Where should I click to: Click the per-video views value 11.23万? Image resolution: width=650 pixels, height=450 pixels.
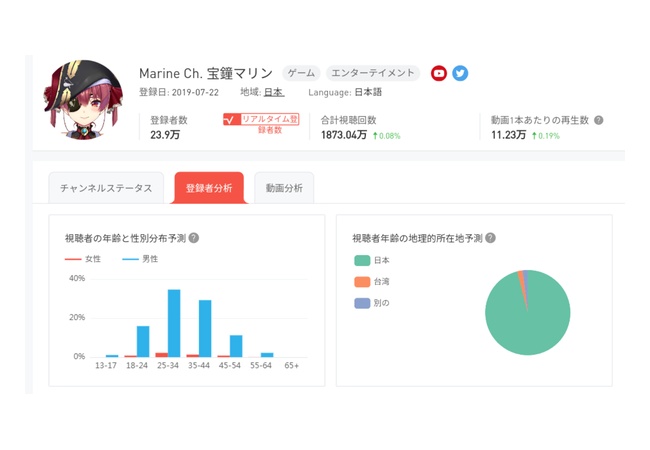(x=509, y=135)
